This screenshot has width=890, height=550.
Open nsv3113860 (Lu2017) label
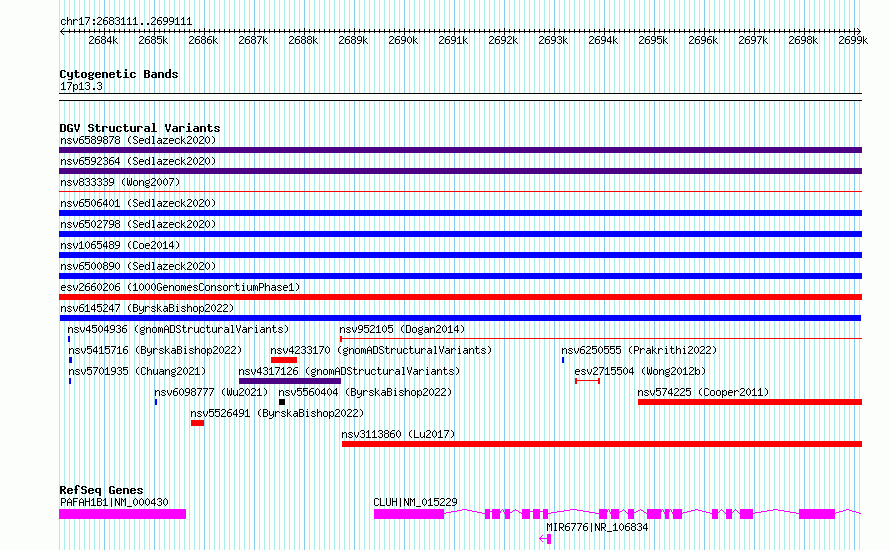398,434
